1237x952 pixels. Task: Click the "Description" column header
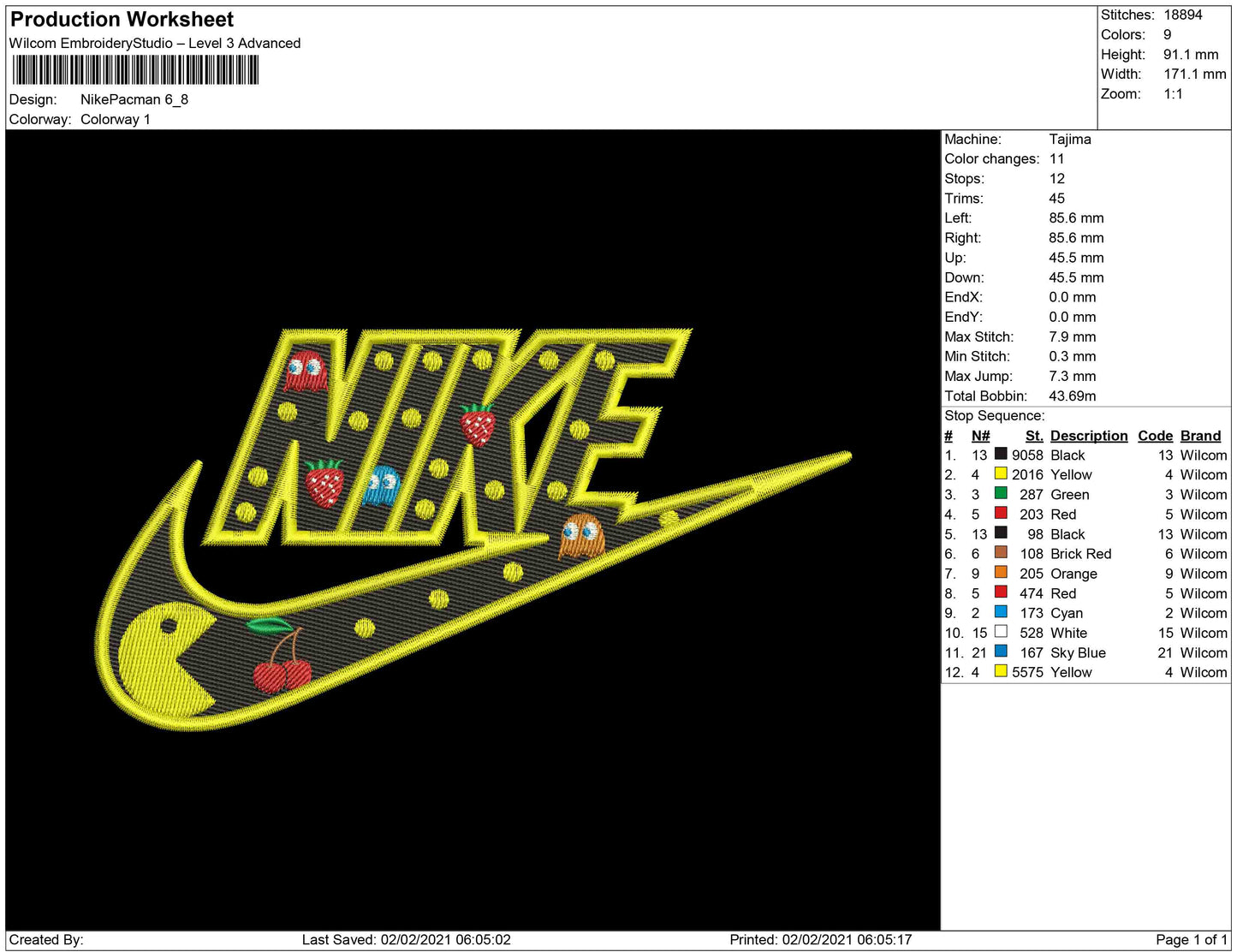pos(1089,435)
